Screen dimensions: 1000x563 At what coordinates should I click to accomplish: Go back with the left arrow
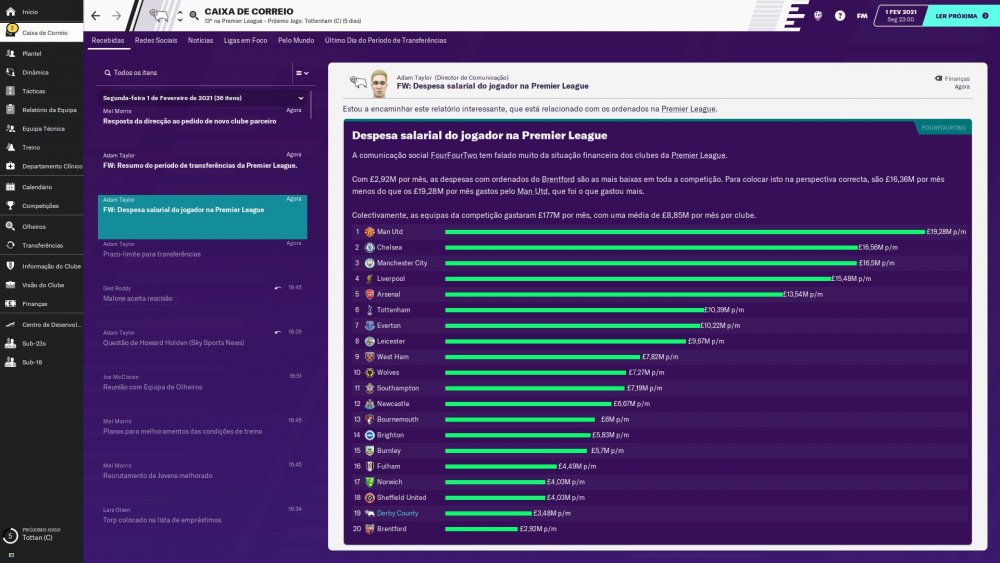[96, 15]
